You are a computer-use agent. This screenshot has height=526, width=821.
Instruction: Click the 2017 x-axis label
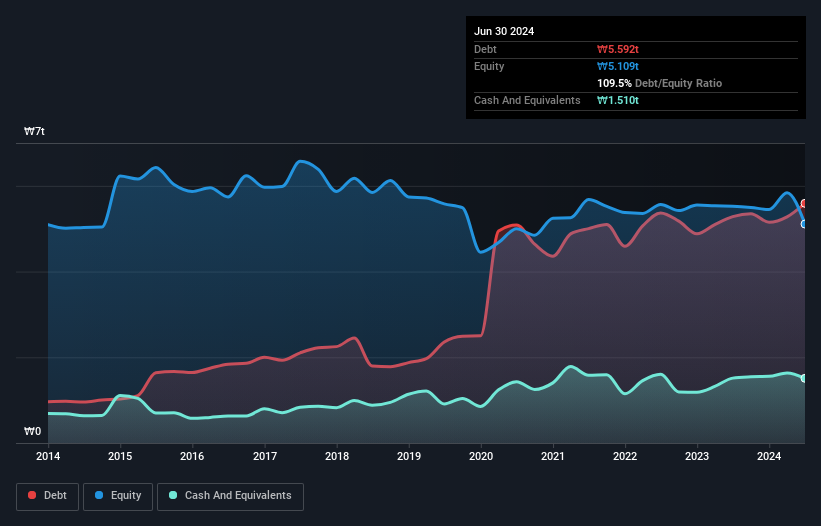265,456
